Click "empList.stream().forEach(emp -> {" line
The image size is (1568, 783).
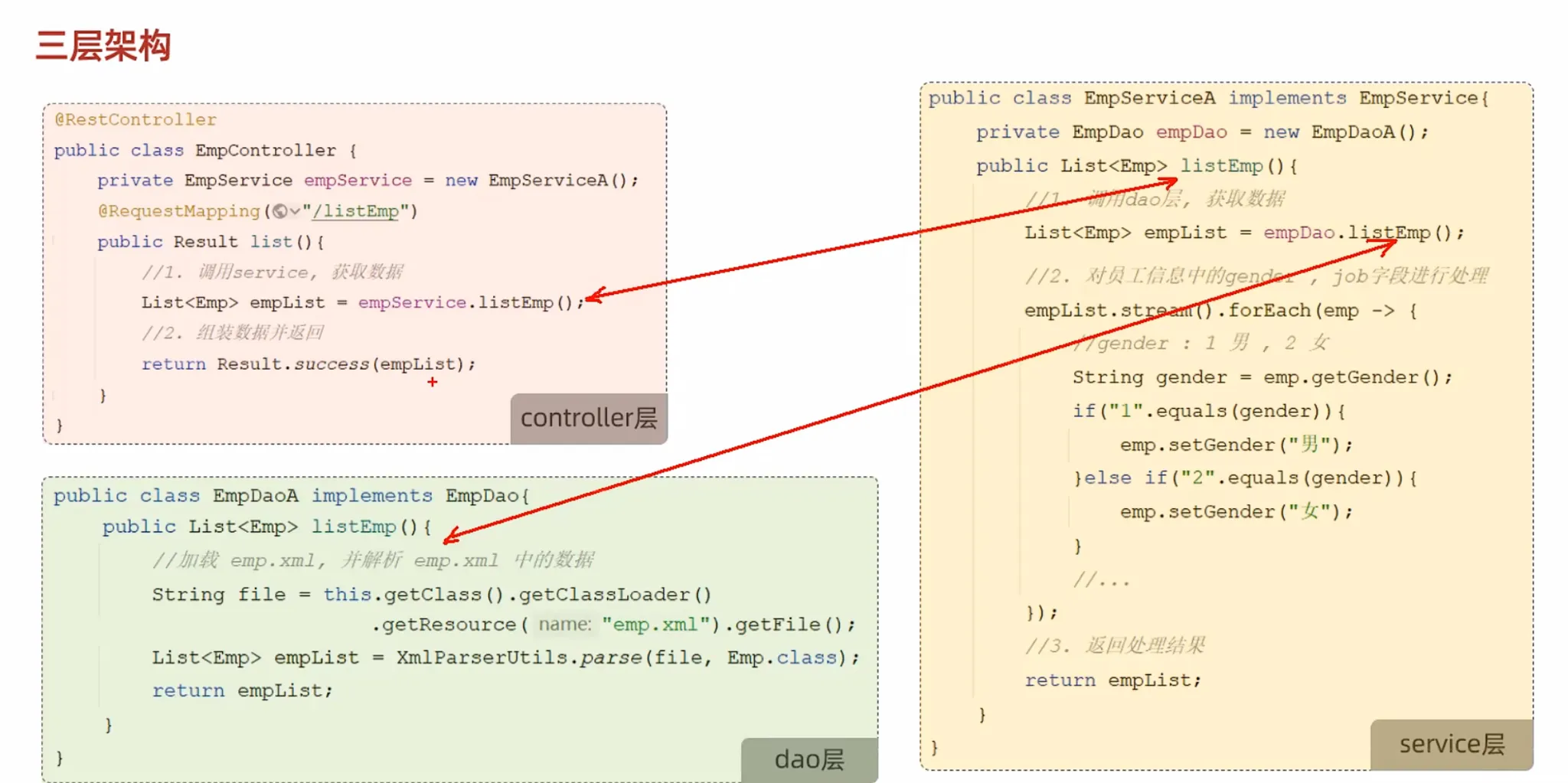(1220, 311)
